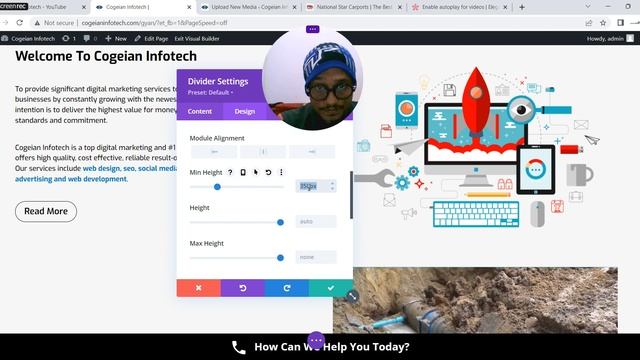
Task: Click the Height slider handle
Action: (280, 222)
